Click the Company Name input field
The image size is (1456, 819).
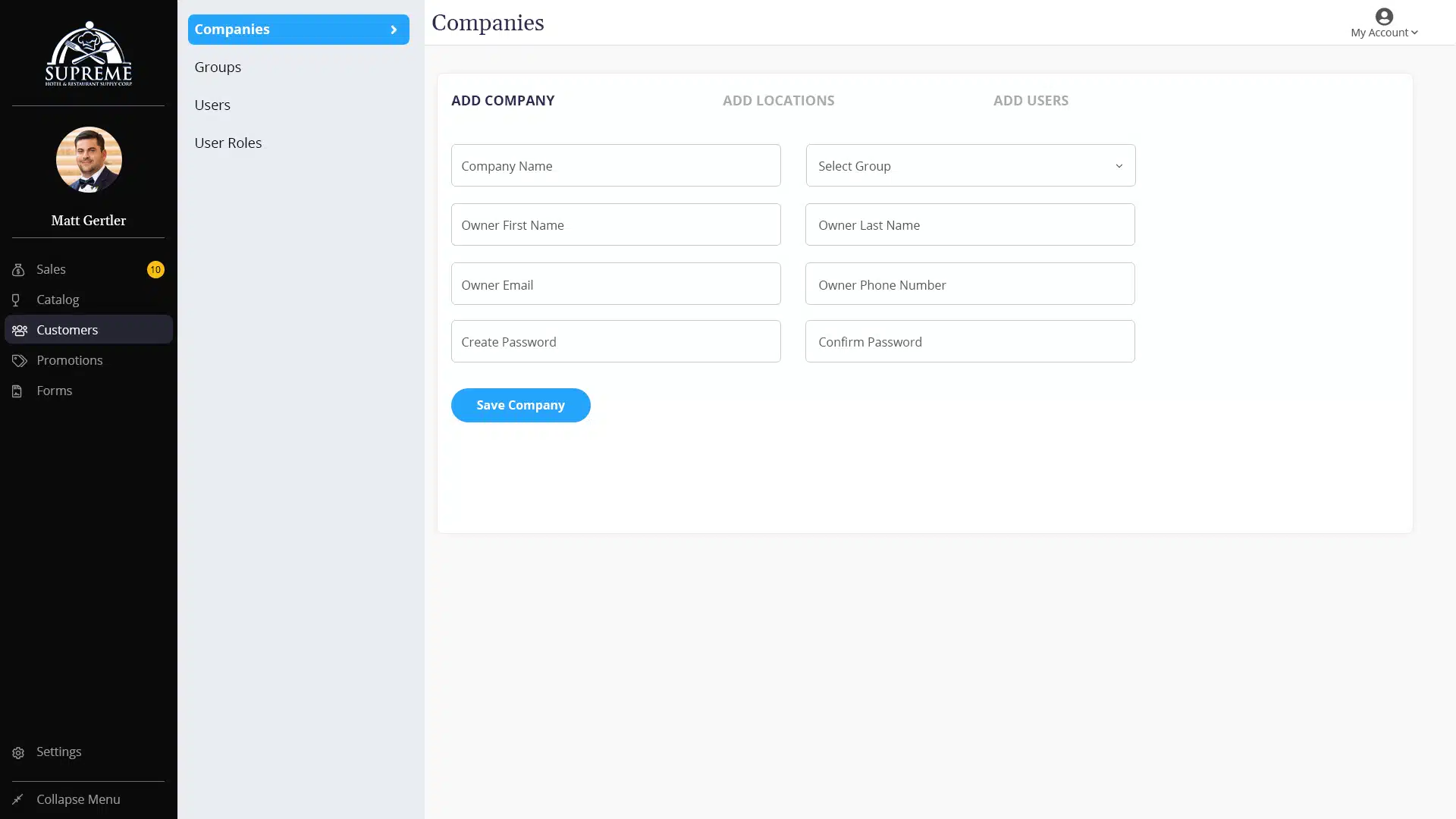(x=615, y=165)
